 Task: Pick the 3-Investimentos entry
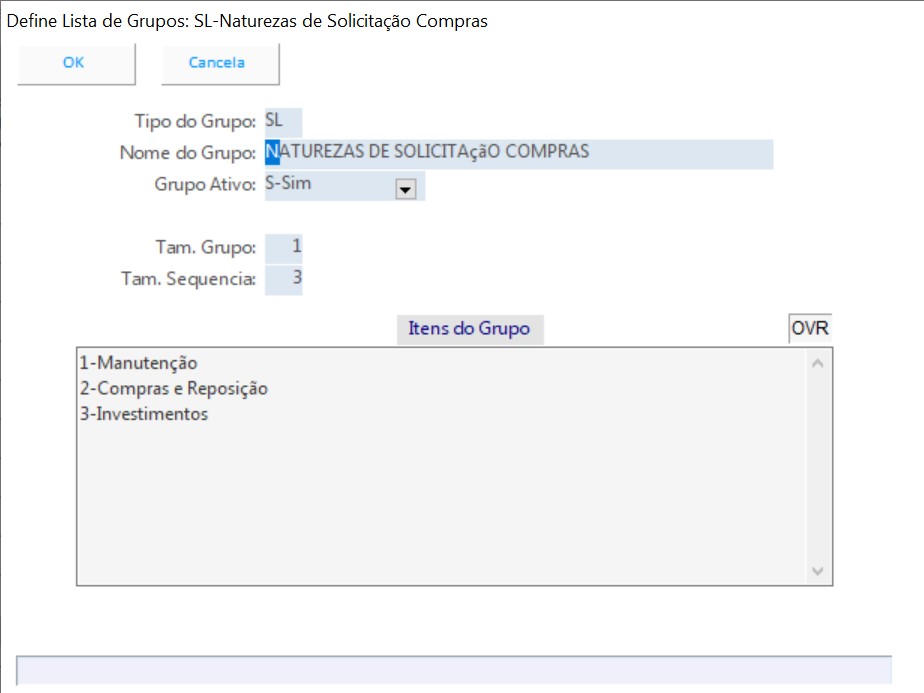point(144,414)
